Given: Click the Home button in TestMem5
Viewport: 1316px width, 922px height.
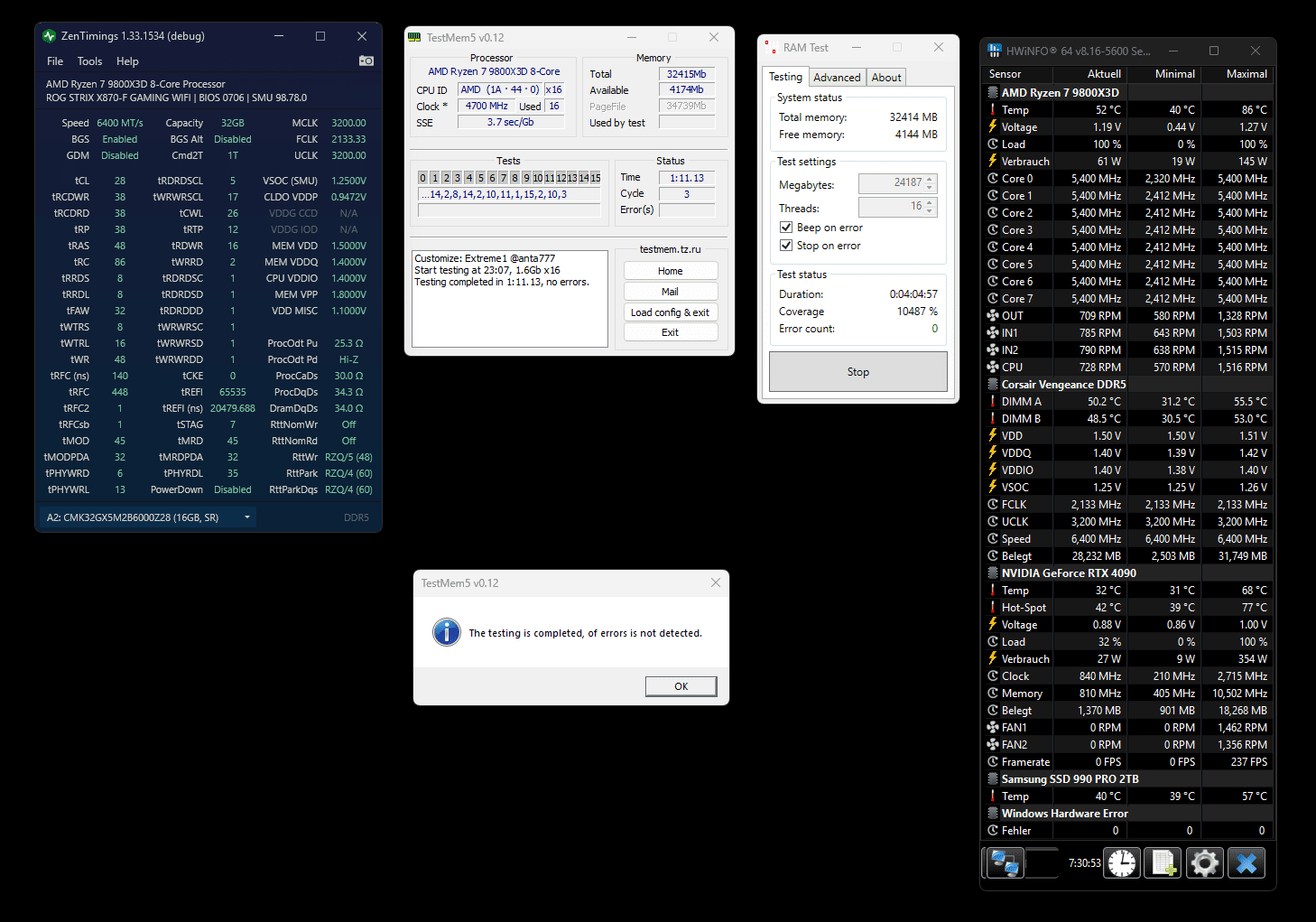Looking at the screenshot, I should tap(671, 271).
